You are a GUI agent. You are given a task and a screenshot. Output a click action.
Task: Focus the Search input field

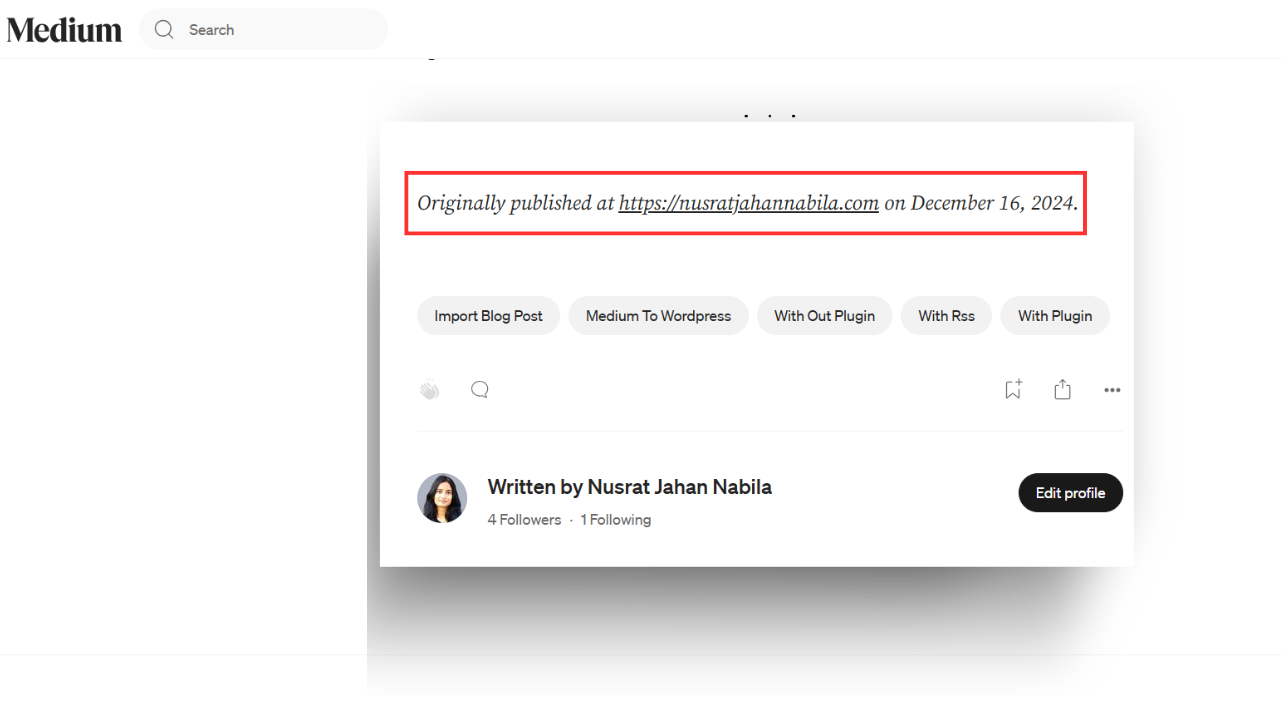tap(280, 30)
